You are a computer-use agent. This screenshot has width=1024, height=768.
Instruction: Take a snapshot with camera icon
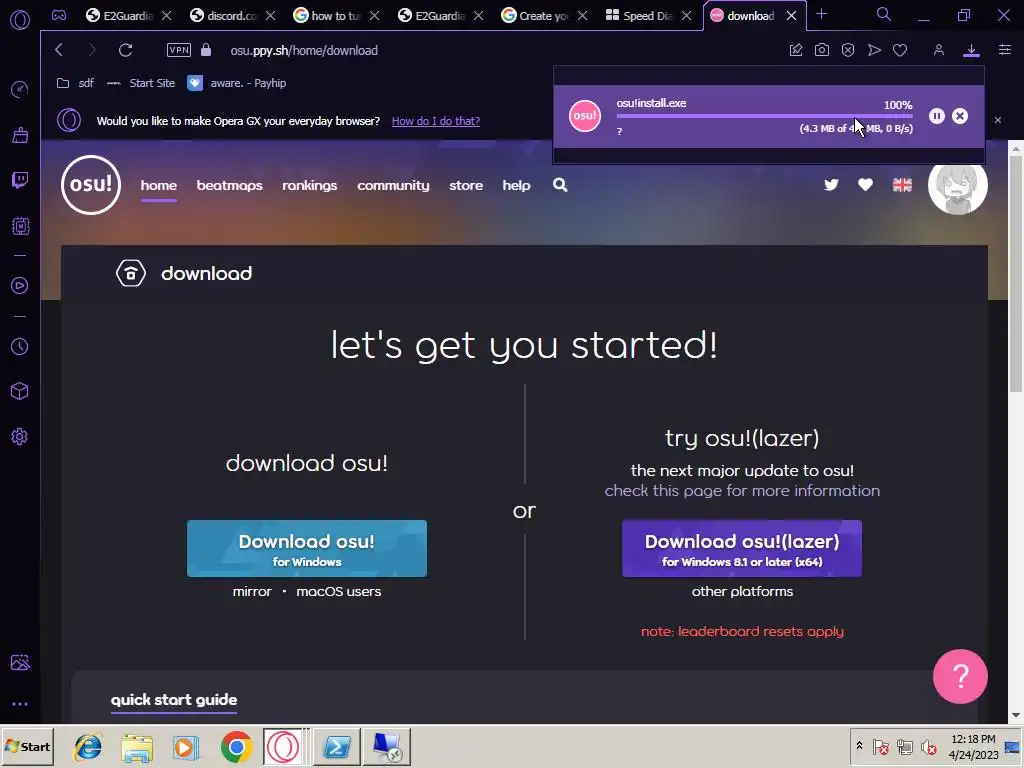pos(822,50)
